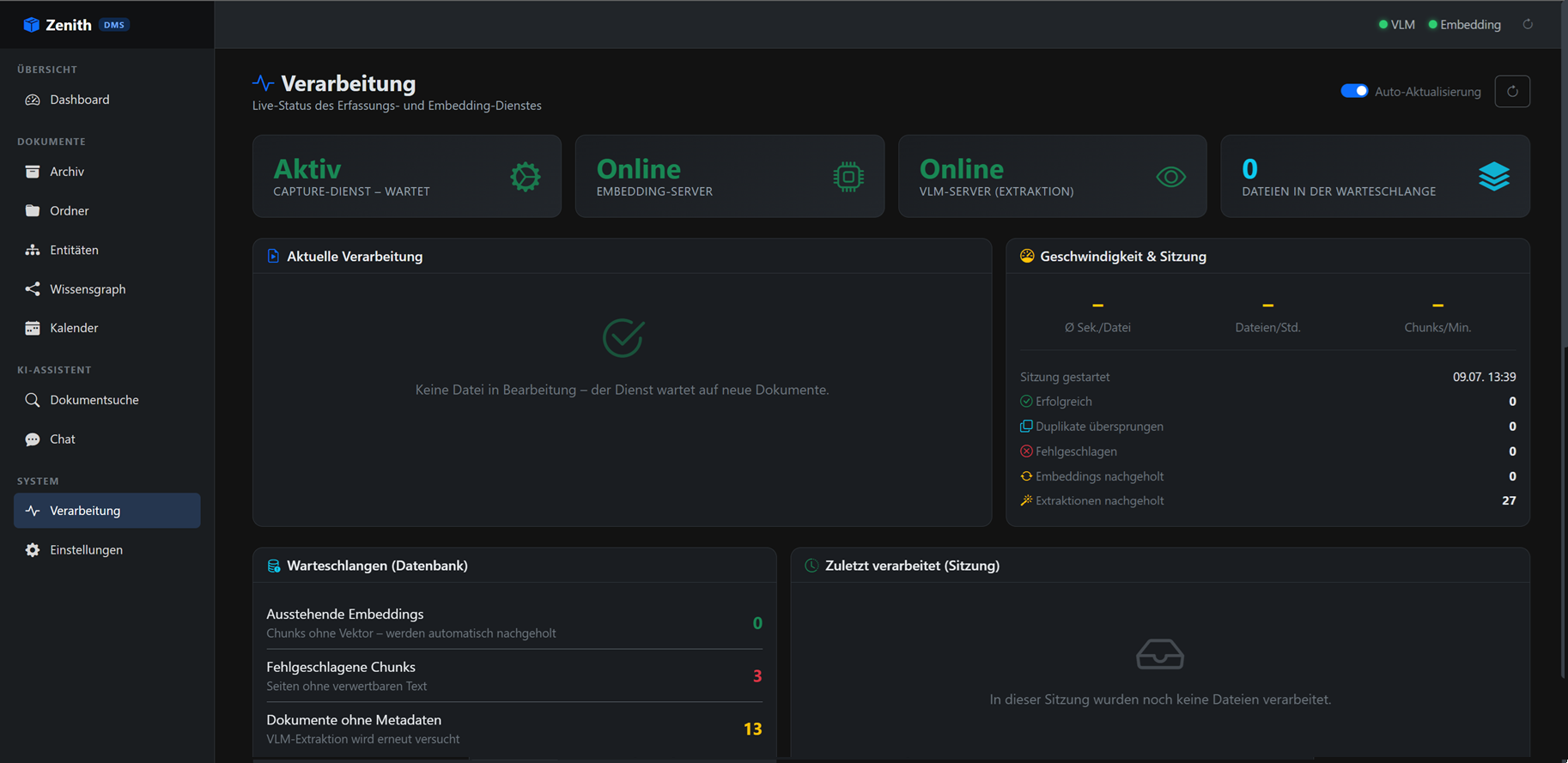The height and width of the screenshot is (763, 1568).
Task: Open Dashboard in the sidebar
Action: pyautogui.click(x=107, y=100)
